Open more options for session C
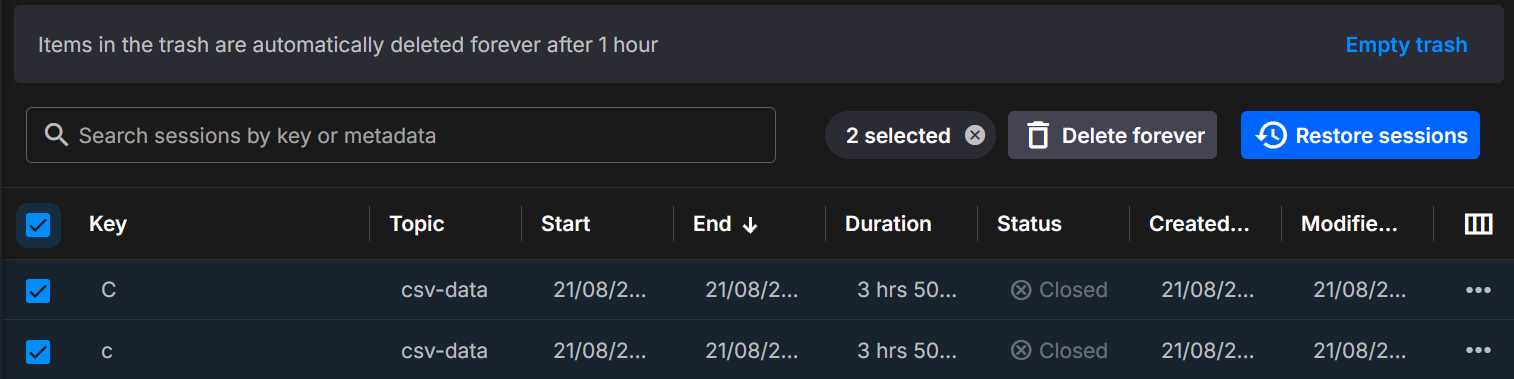Image resolution: width=1514 pixels, height=379 pixels. coord(1478,290)
